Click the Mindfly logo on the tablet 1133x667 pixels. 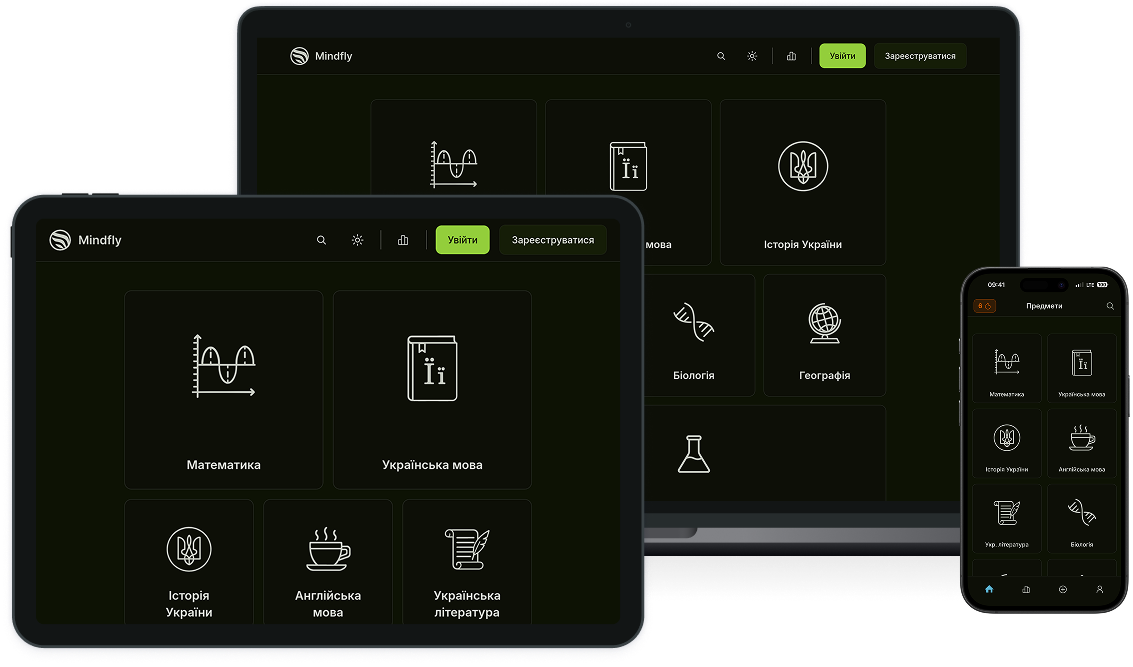86,240
